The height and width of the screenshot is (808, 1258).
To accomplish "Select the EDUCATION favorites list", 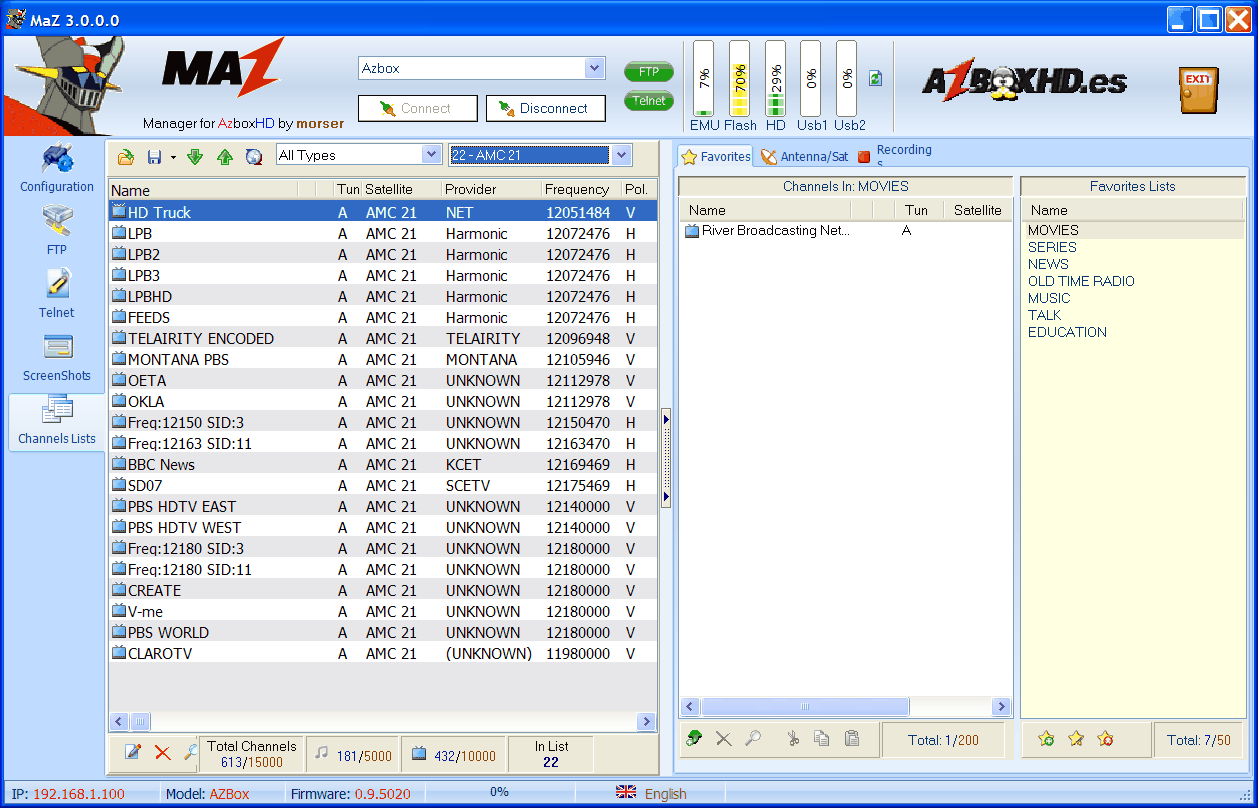I will click(x=1135, y=332).
